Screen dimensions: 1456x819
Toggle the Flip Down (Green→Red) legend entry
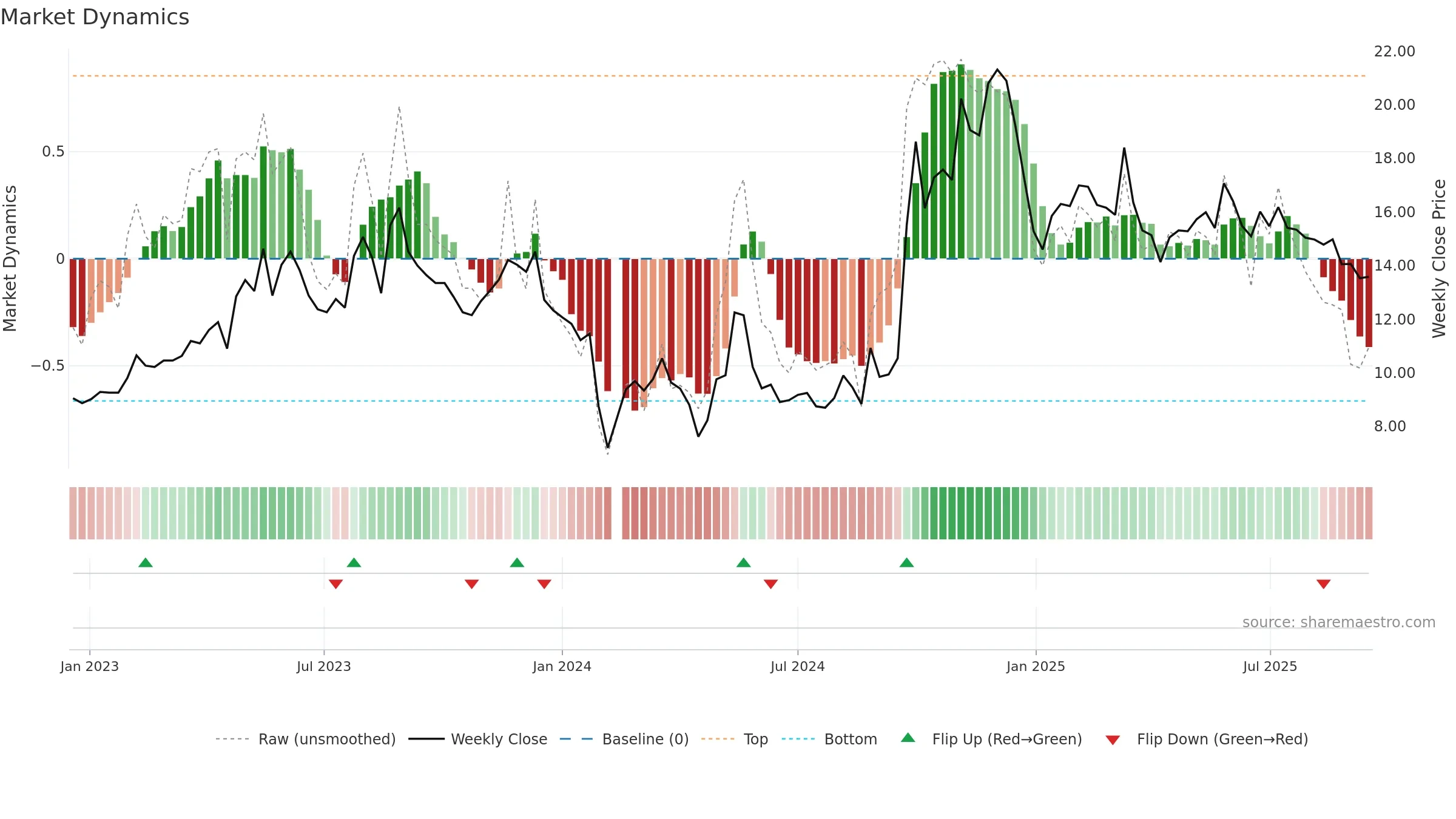(x=1207, y=739)
